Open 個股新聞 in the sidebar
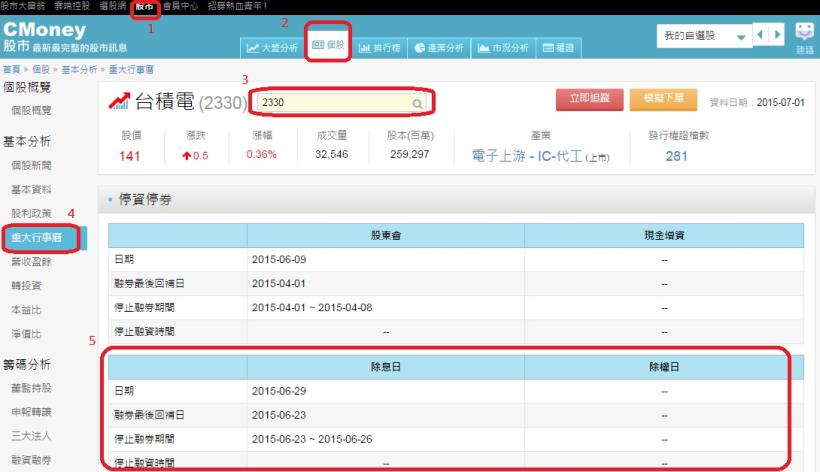 (31, 165)
